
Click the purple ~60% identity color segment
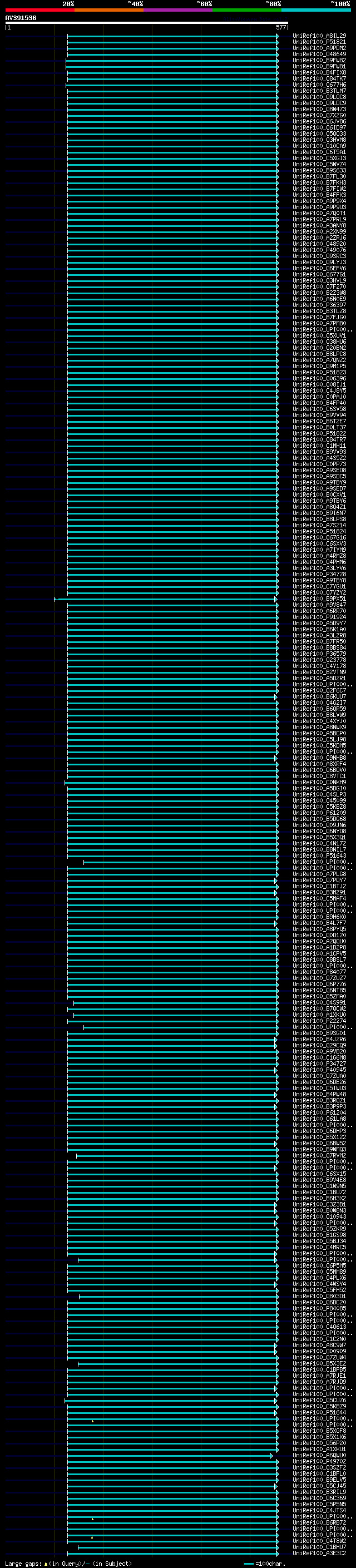point(179,10)
